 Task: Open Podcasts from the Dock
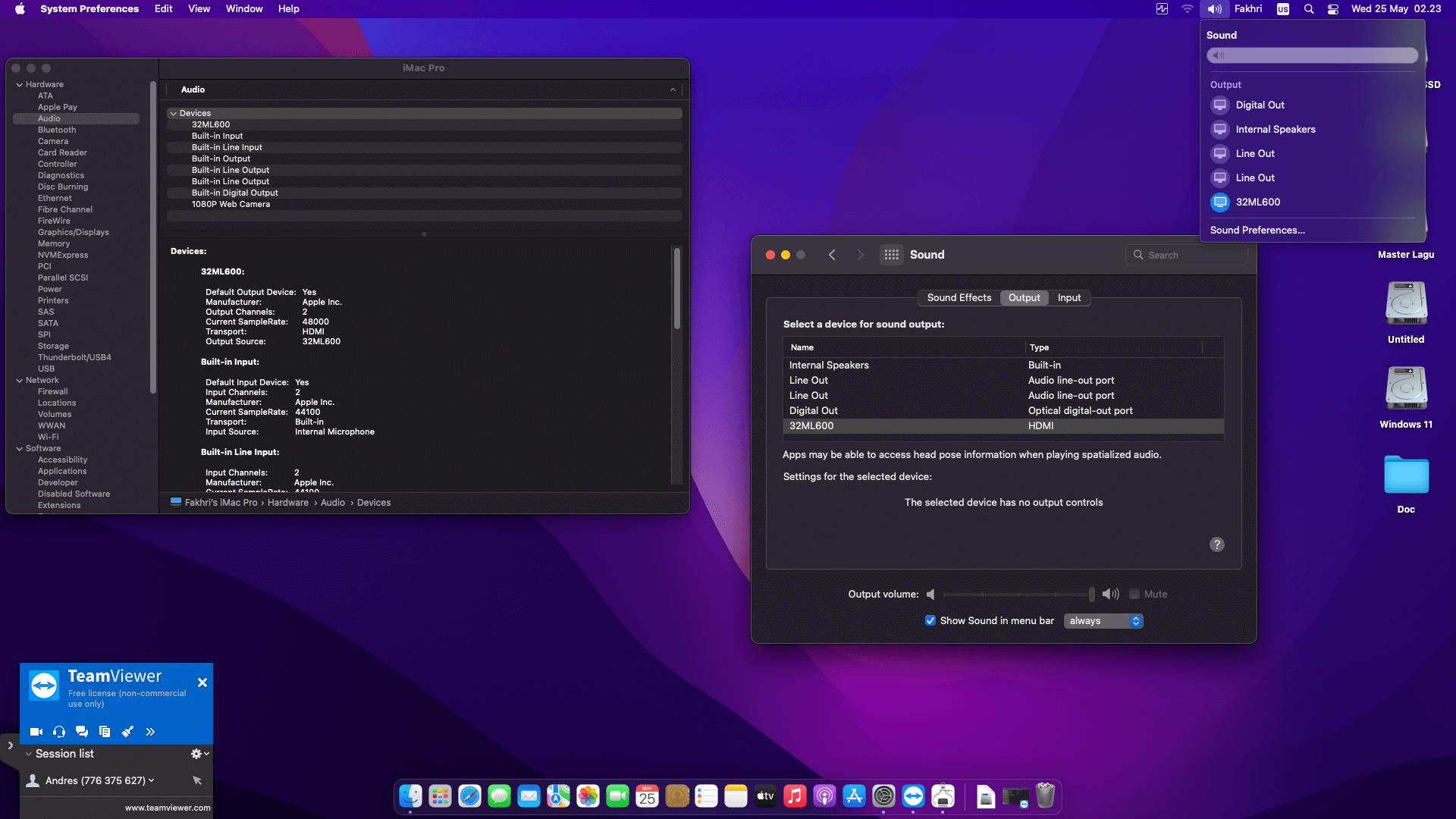(x=824, y=796)
